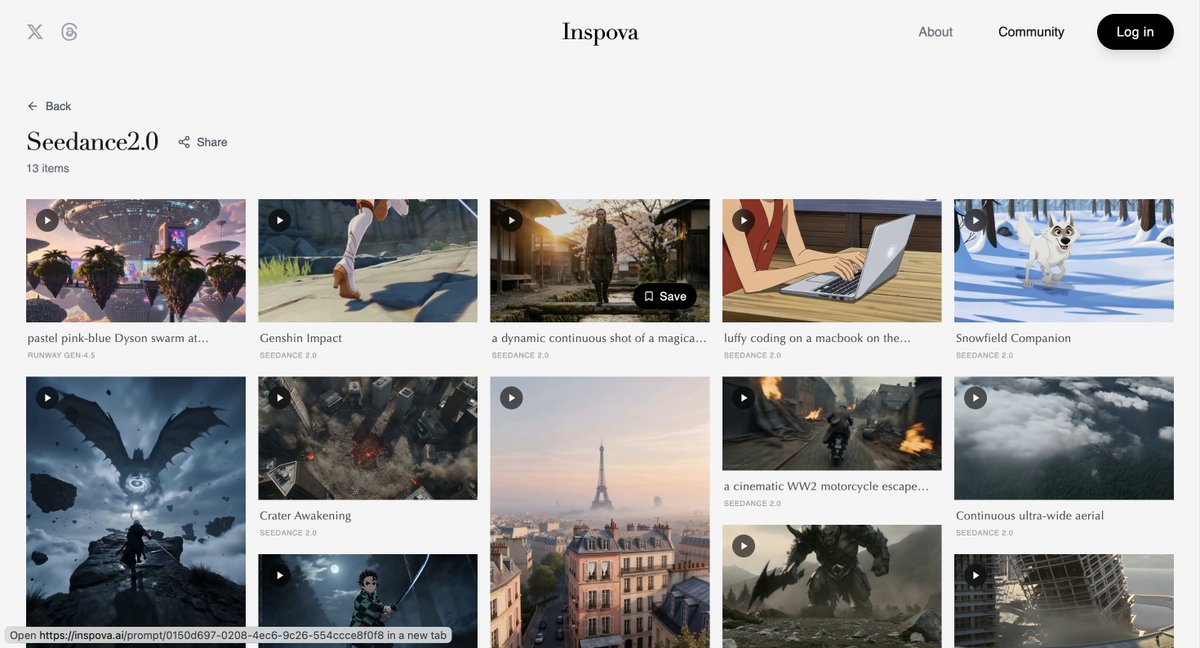This screenshot has width=1200, height=648.
Task: Save the magical forest shot video
Action: (665, 296)
